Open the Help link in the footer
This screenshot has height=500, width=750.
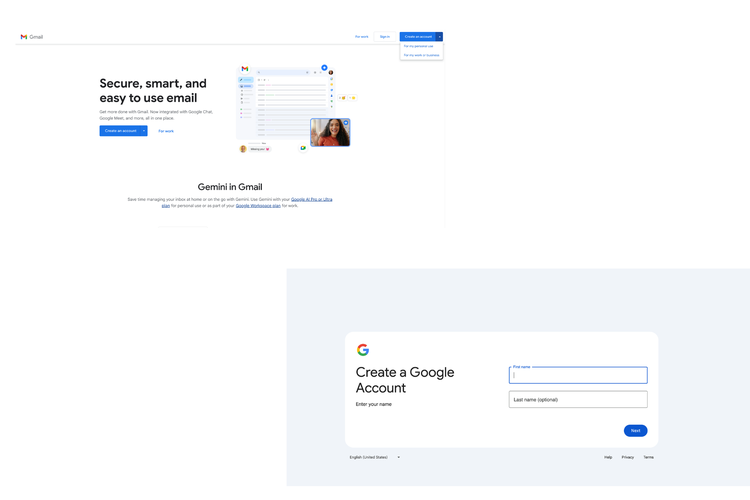click(x=608, y=457)
